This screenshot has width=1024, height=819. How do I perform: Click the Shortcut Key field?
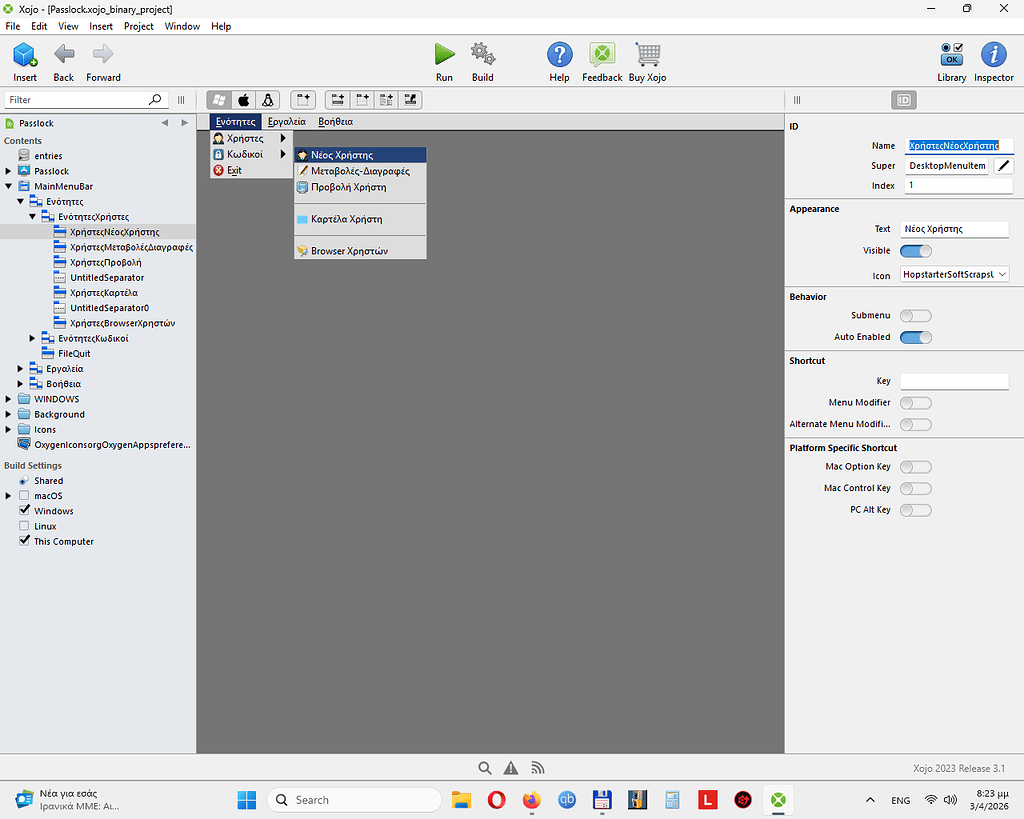point(955,381)
